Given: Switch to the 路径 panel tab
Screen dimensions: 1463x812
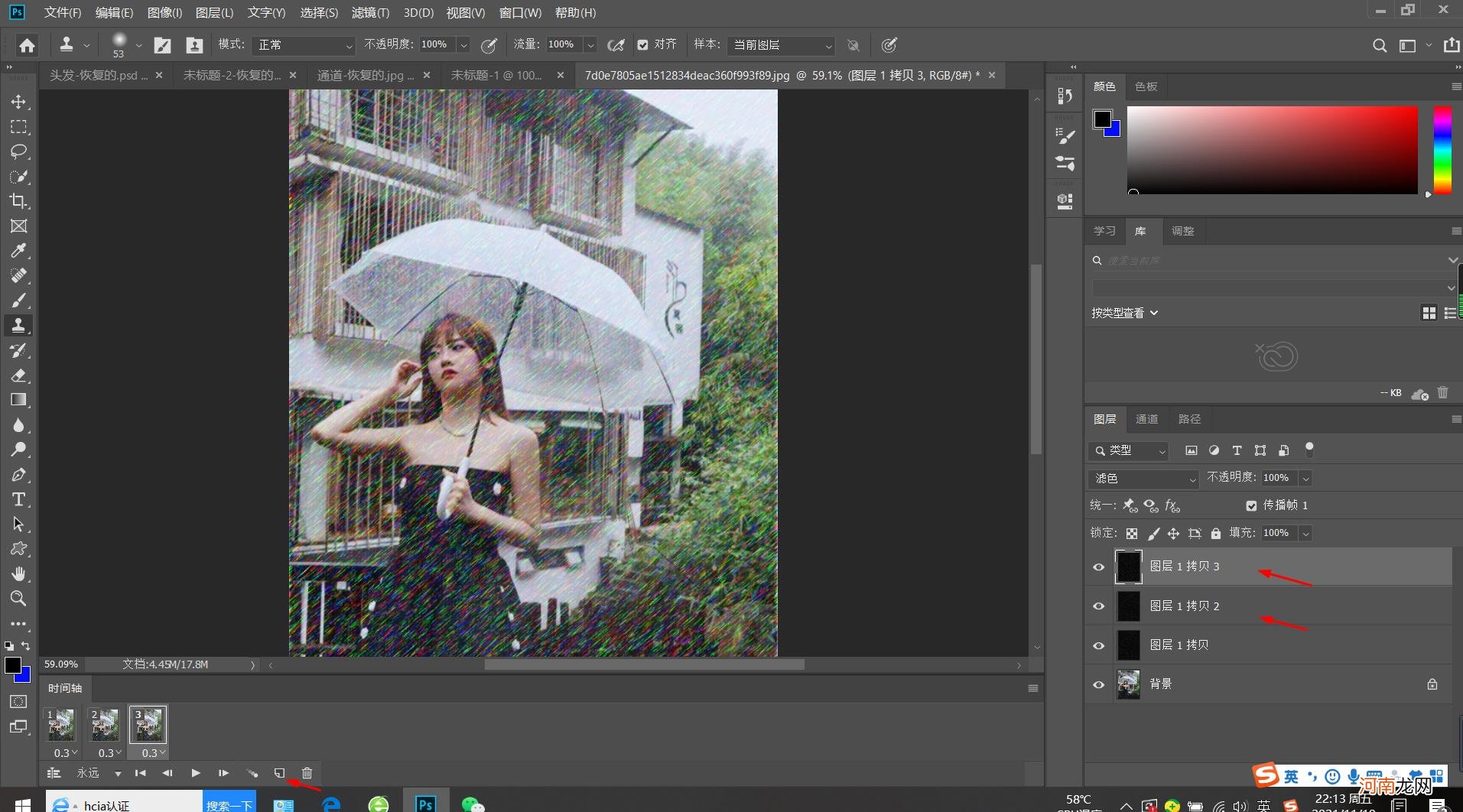Looking at the screenshot, I should pos(1189,419).
